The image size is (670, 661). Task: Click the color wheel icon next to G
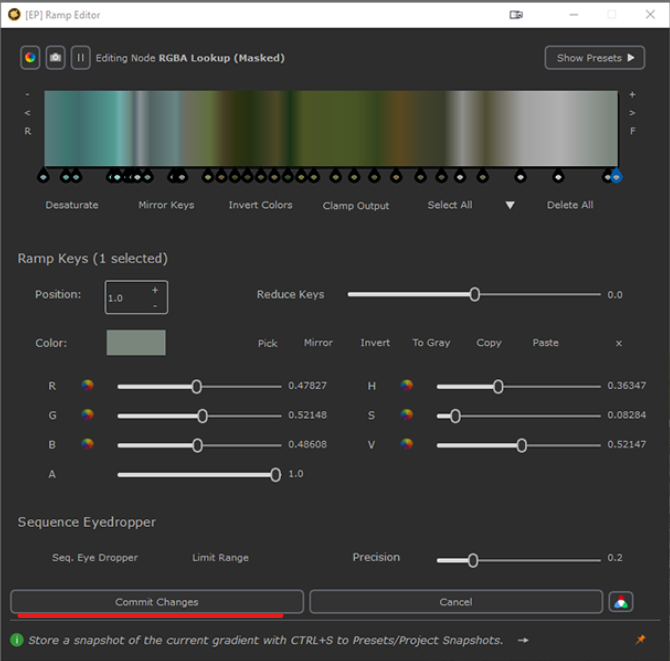(88, 415)
